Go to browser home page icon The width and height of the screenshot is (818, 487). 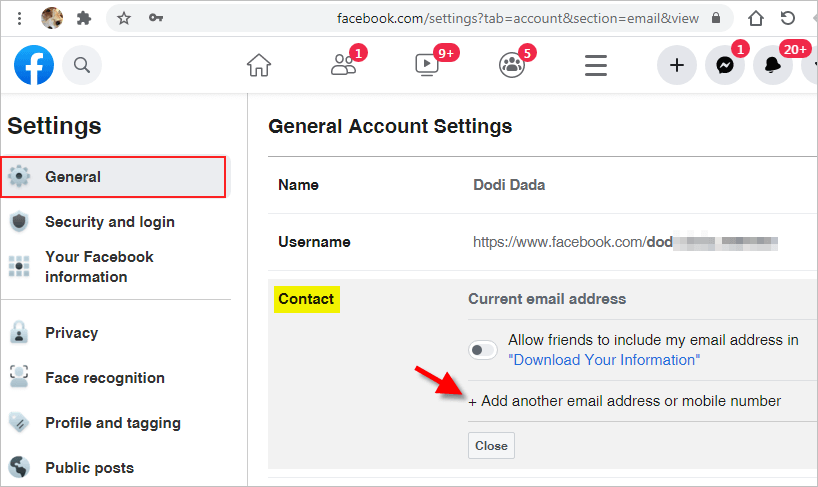pyautogui.click(x=756, y=19)
